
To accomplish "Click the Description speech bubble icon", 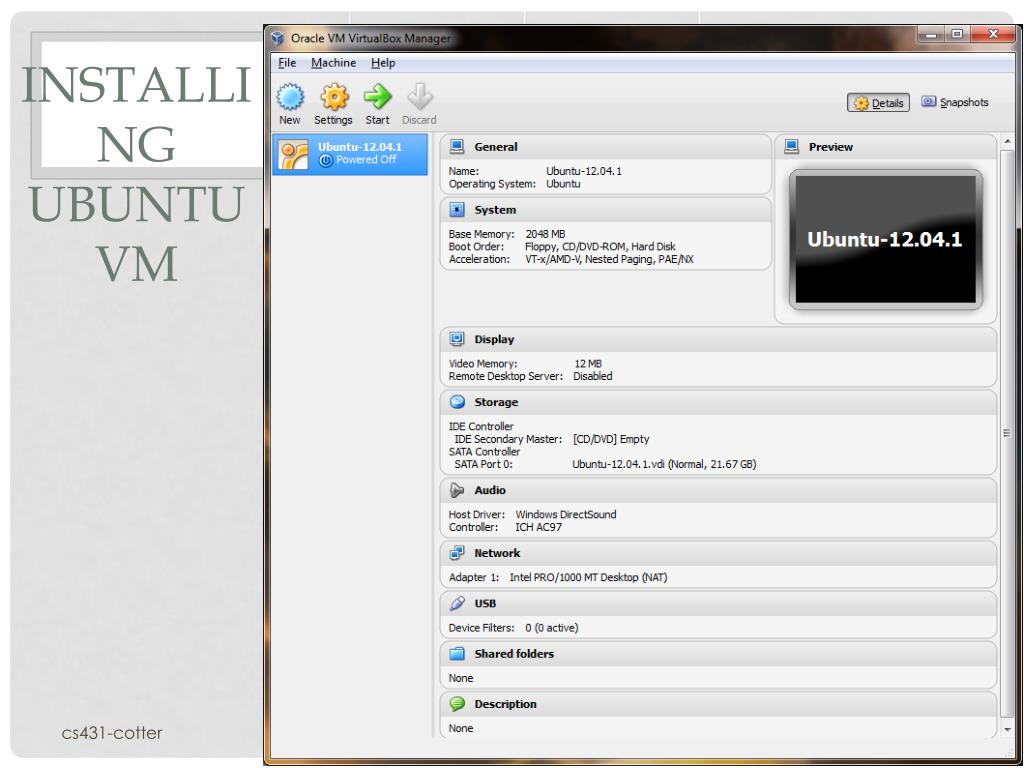I will pyautogui.click(x=457, y=704).
